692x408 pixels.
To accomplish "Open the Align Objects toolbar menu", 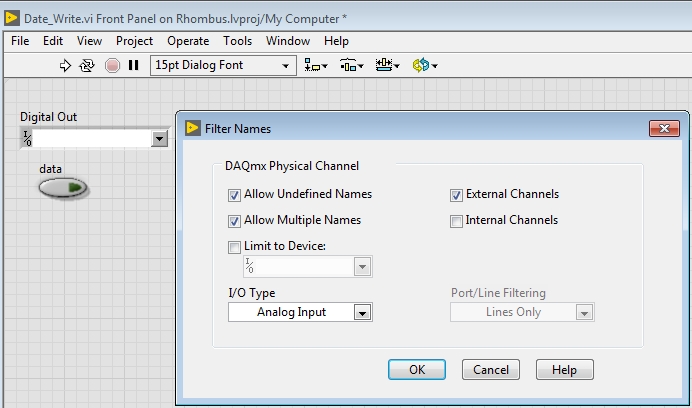I will click(316, 65).
